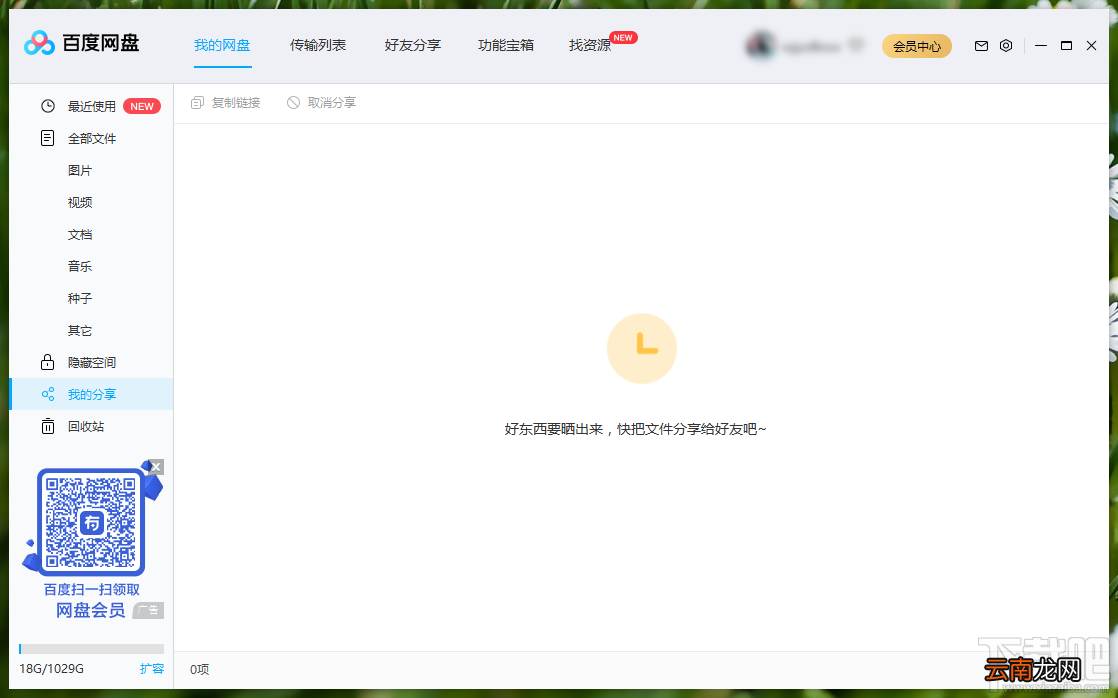This screenshot has width=1118, height=698.
Task: Minimize the Baidu Netdisk window
Action: tap(1041, 46)
